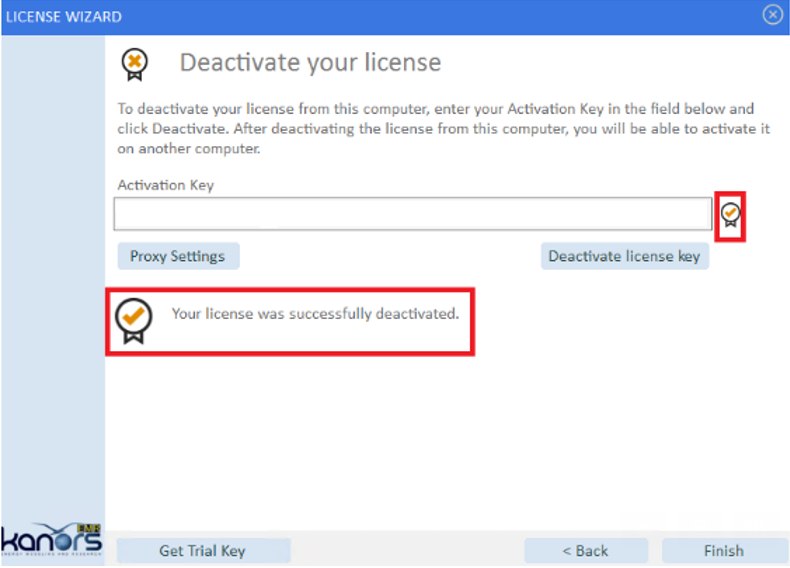Click the Activation Key label
790x568 pixels.
click(x=166, y=185)
